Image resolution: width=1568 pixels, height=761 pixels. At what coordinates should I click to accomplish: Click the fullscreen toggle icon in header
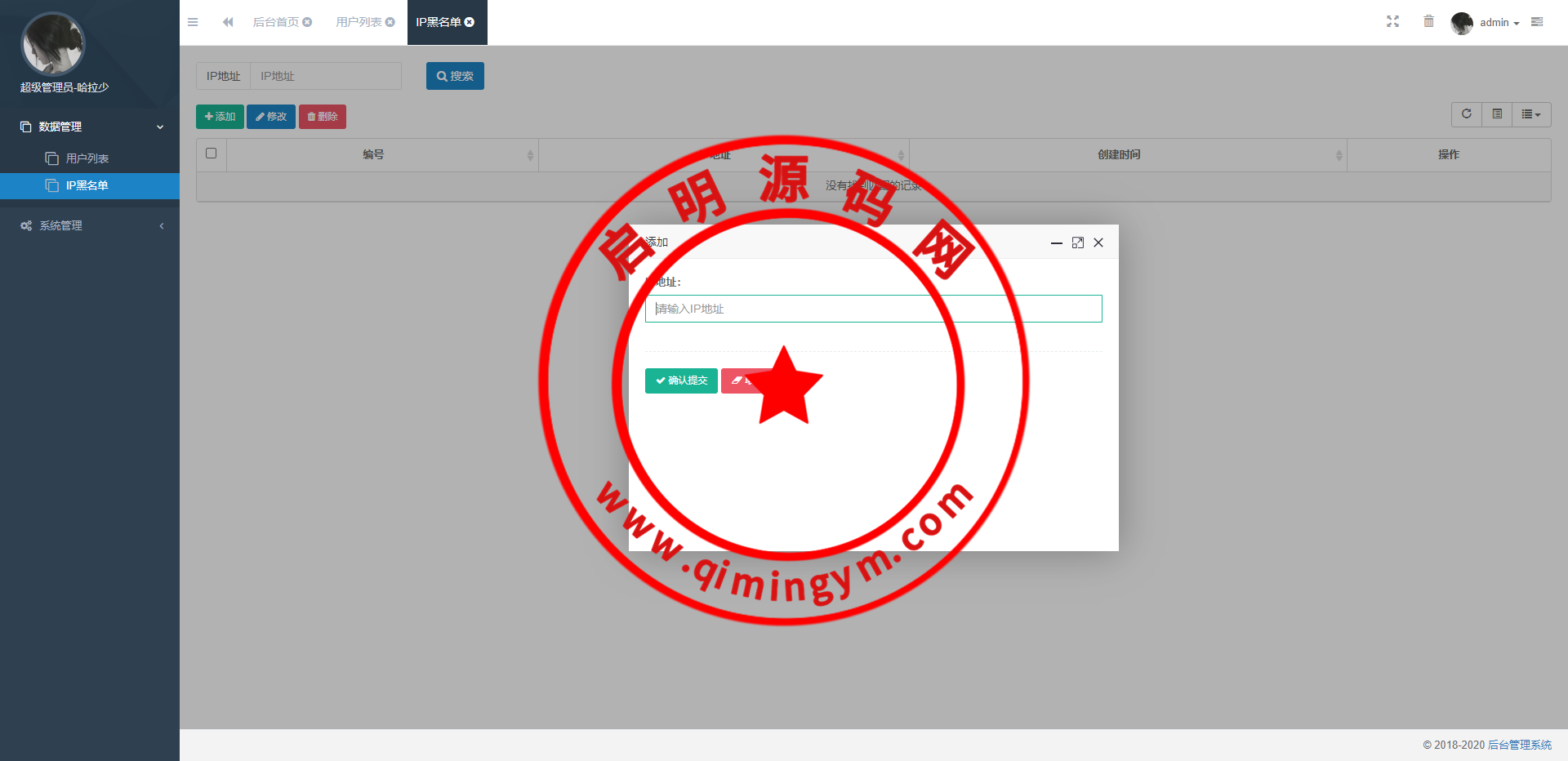click(1392, 22)
